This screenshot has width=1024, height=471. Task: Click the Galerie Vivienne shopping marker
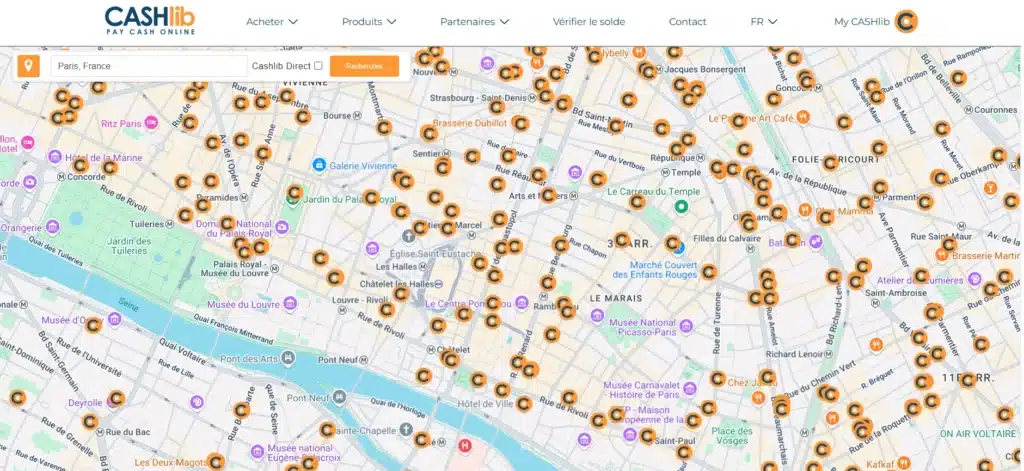click(319, 165)
